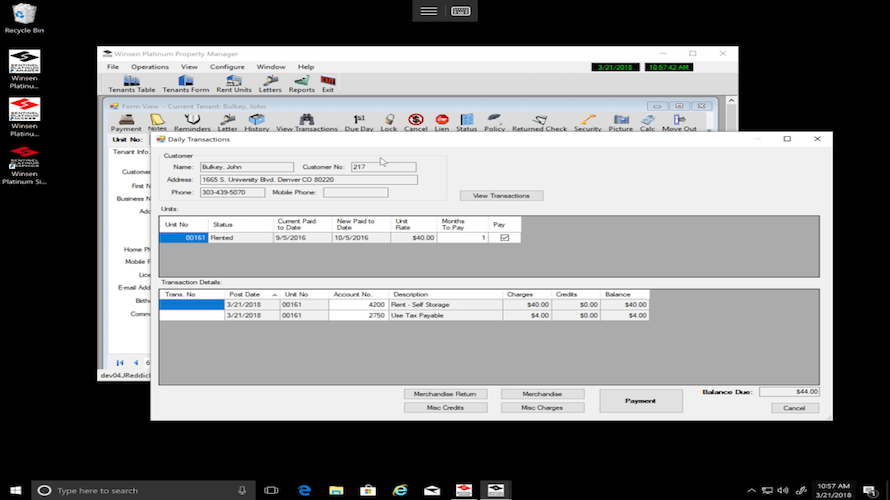The height and width of the screenshot is (500, 890).
Task: Click the Payment icon in Form View toolbar
Action: pos(126,123)
